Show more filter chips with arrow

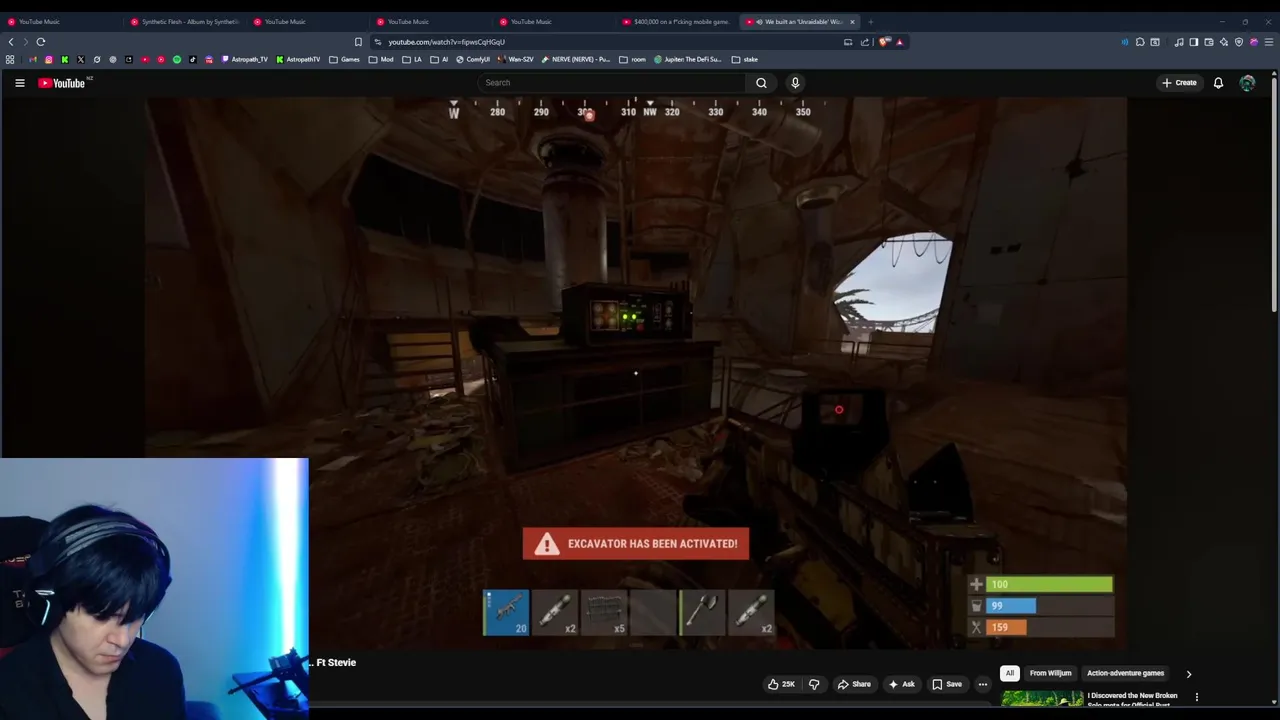click(x=1188, y=674)
